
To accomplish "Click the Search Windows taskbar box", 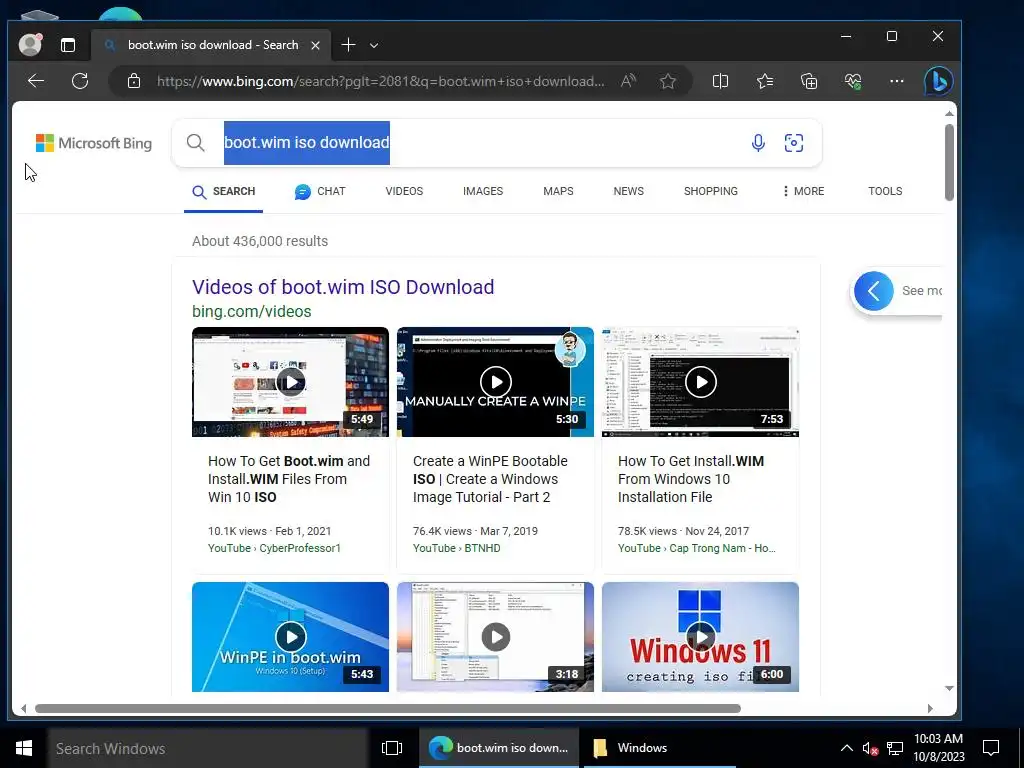I will coord(208,748).
